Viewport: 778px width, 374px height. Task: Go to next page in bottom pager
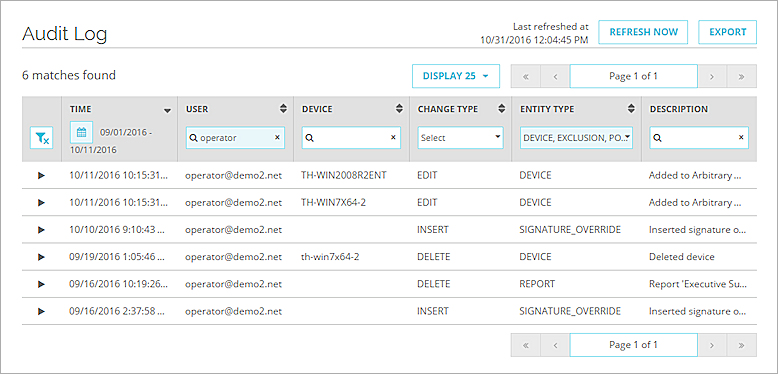[712, 345]
